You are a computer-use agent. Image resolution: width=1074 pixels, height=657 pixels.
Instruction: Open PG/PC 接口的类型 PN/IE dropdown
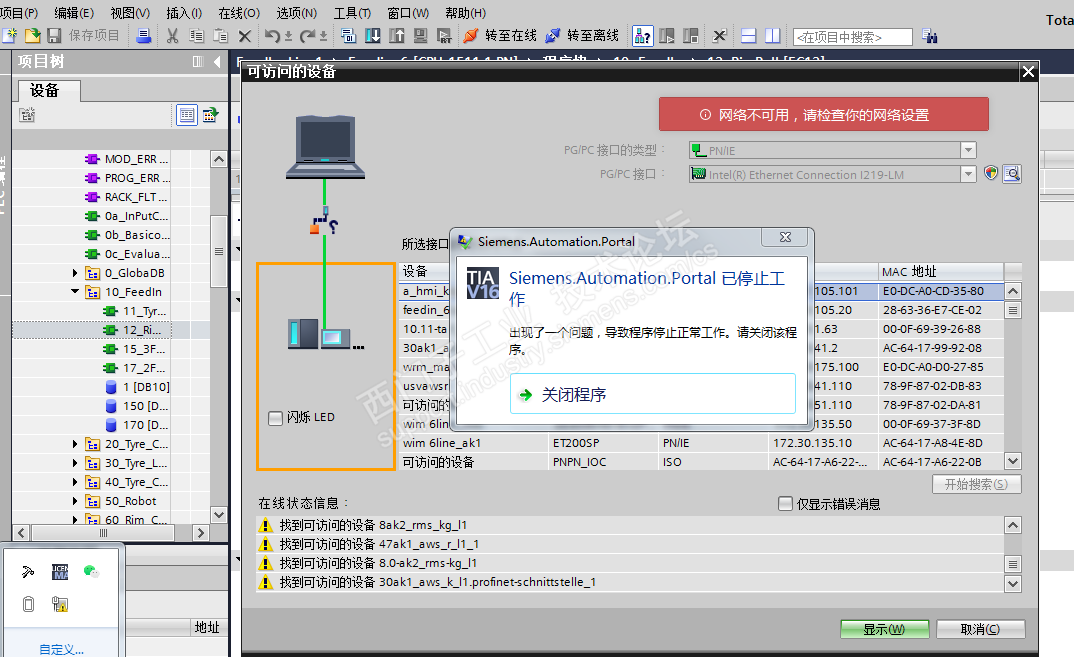tap(968, 150)
